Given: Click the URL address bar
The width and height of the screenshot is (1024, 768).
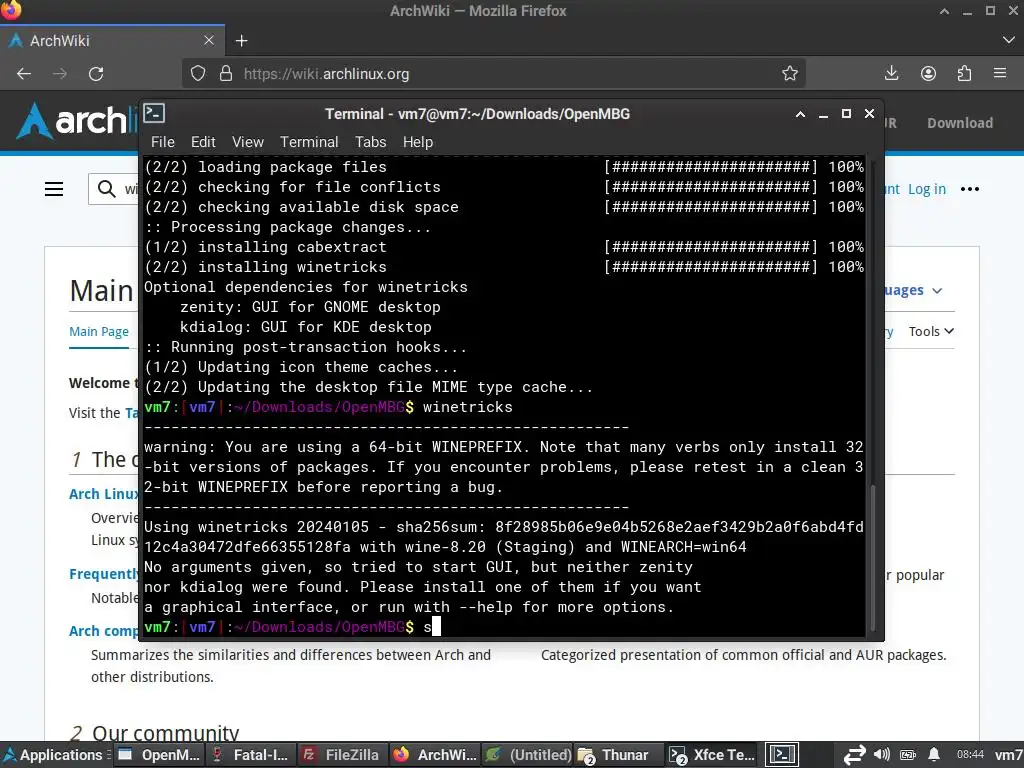Looking at the screenshot, I should point(493,73).
